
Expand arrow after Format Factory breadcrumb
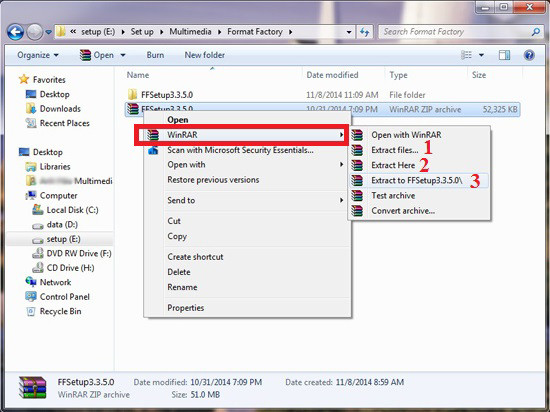(290, 32)
